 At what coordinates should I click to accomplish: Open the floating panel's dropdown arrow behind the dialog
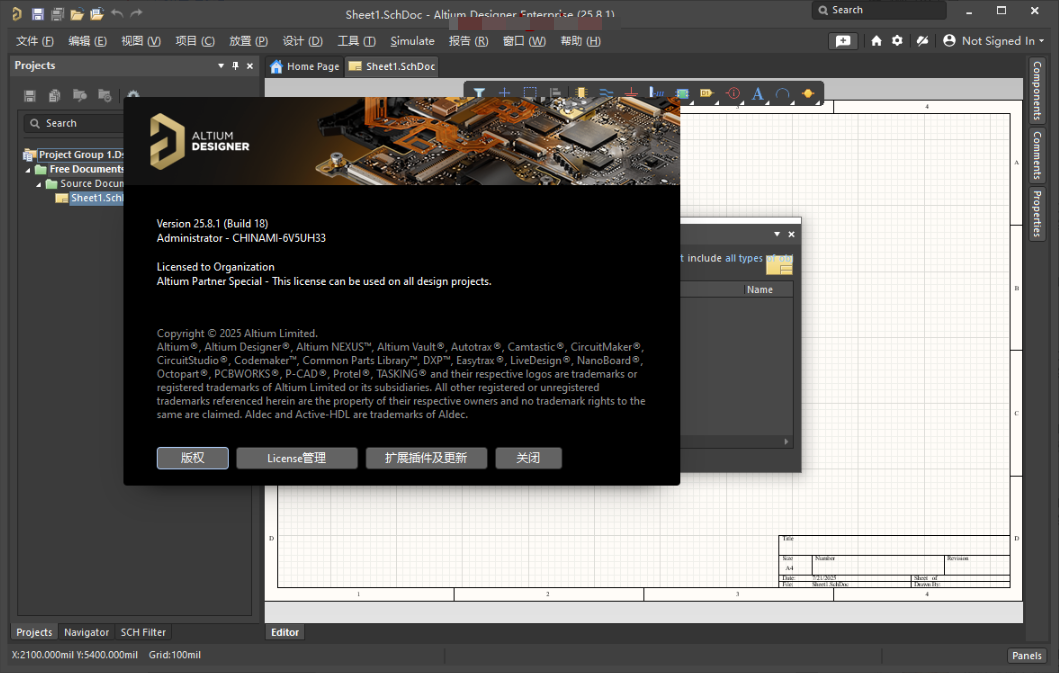pos(777,234)
